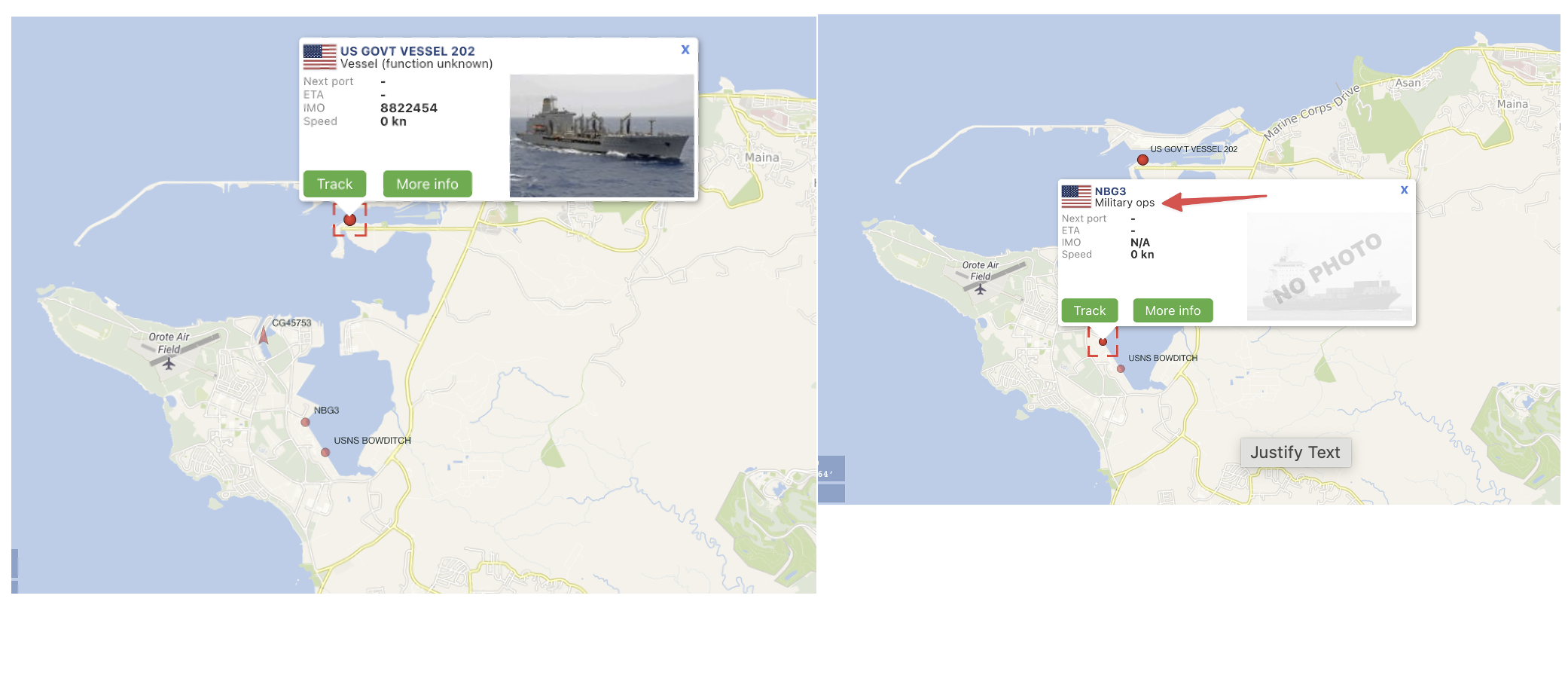Select US GOV'T VESSEL 202 marker in right map
The image size is (1568, 681).
pyautogui.click(x=1142, y=160)
